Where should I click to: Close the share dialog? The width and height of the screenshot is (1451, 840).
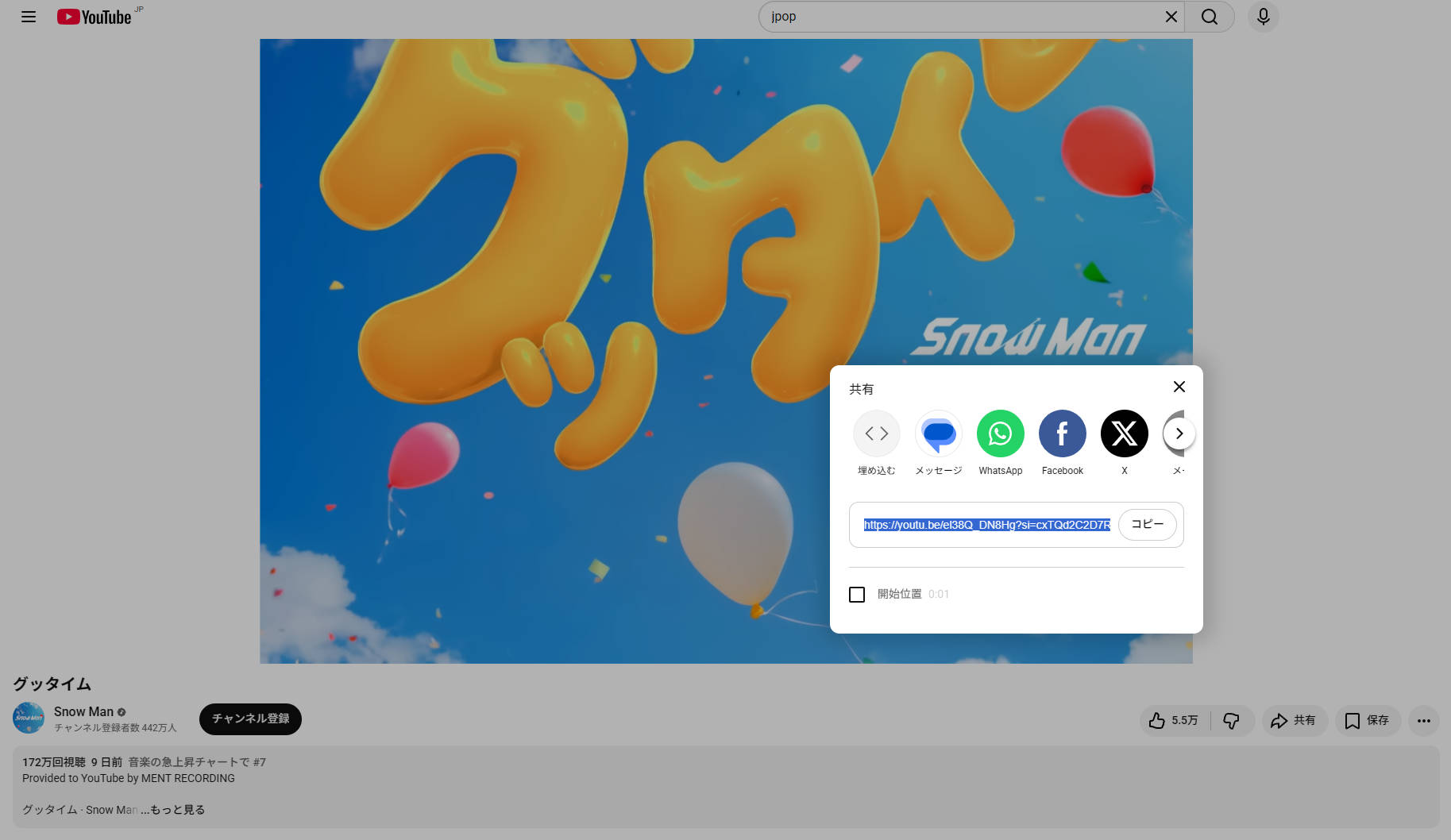tap(1179, 387)
